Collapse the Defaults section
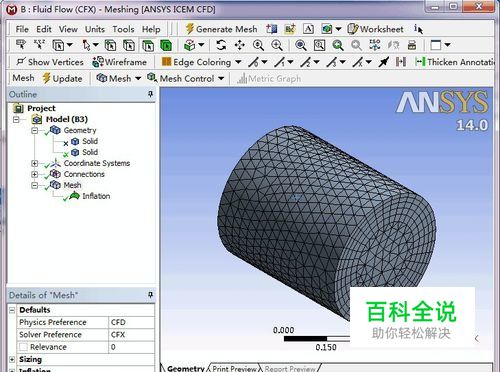500x372 pixels. [12, 310]
